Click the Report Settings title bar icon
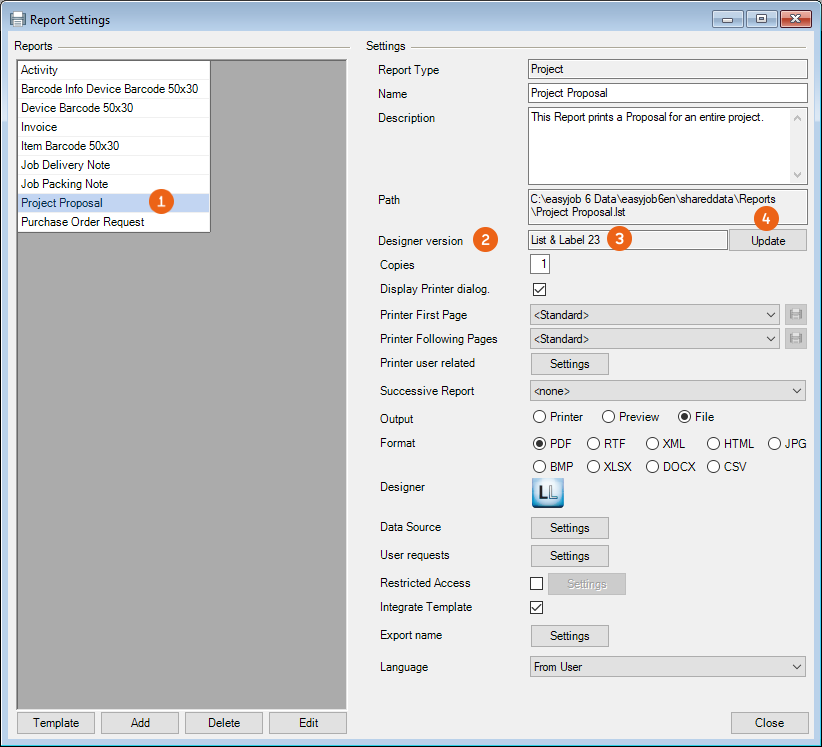 pos(17,19)
